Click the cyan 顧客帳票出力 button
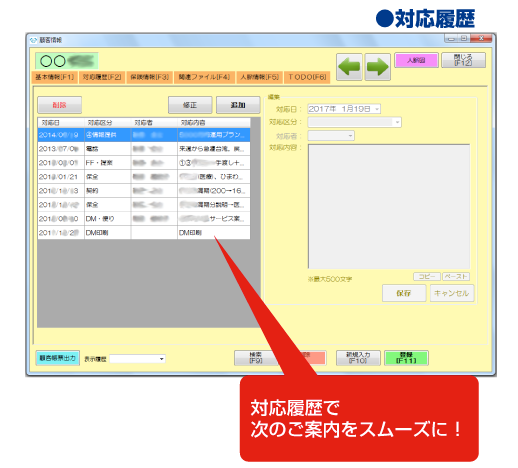 click(58, 358)
